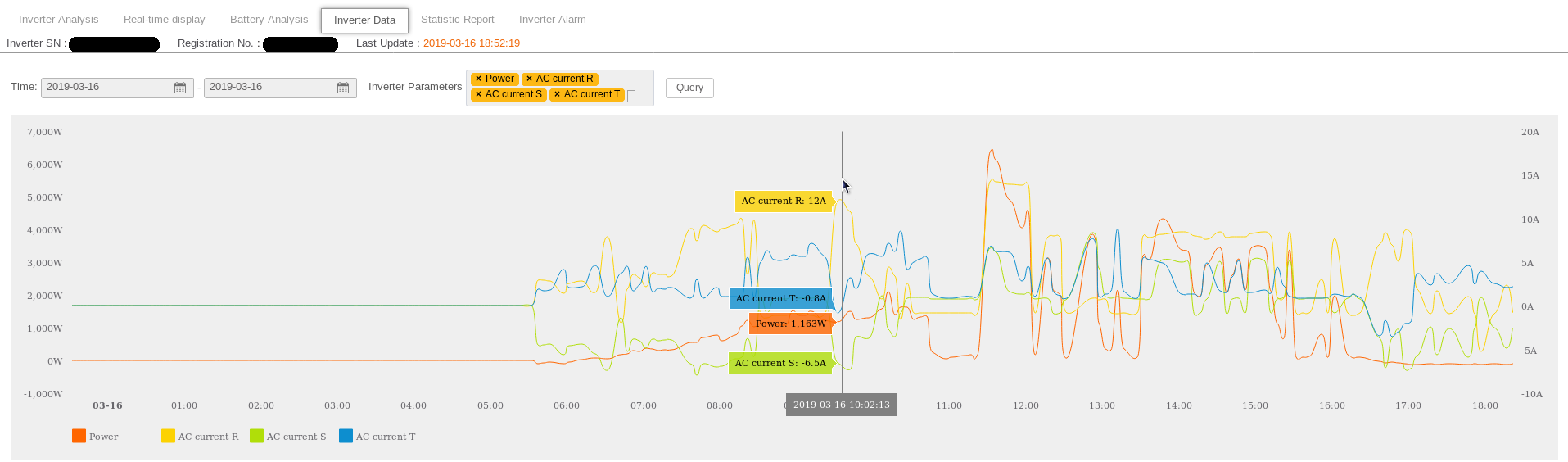1568x462 pixels.
Task: Open the end date calendar picker
Action: [343, 88]
